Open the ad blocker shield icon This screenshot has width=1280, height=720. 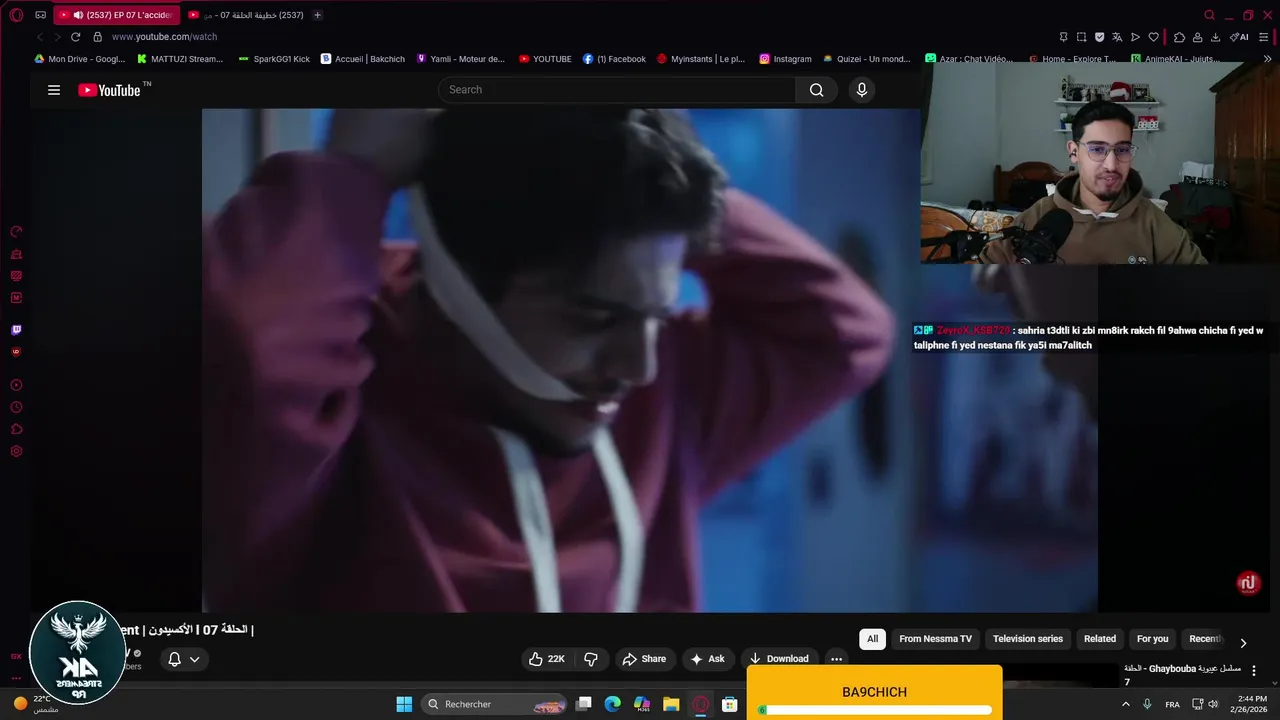tap(1099, 37)
